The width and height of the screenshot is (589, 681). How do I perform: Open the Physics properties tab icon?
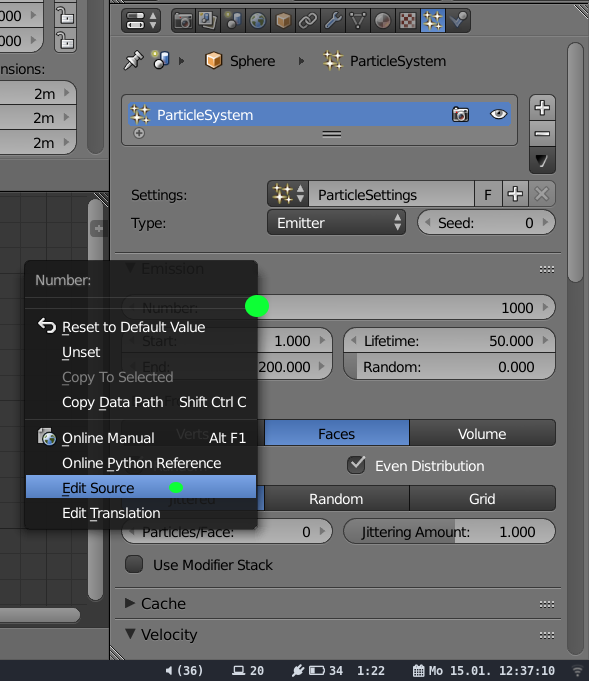click(x=458, y=20)
